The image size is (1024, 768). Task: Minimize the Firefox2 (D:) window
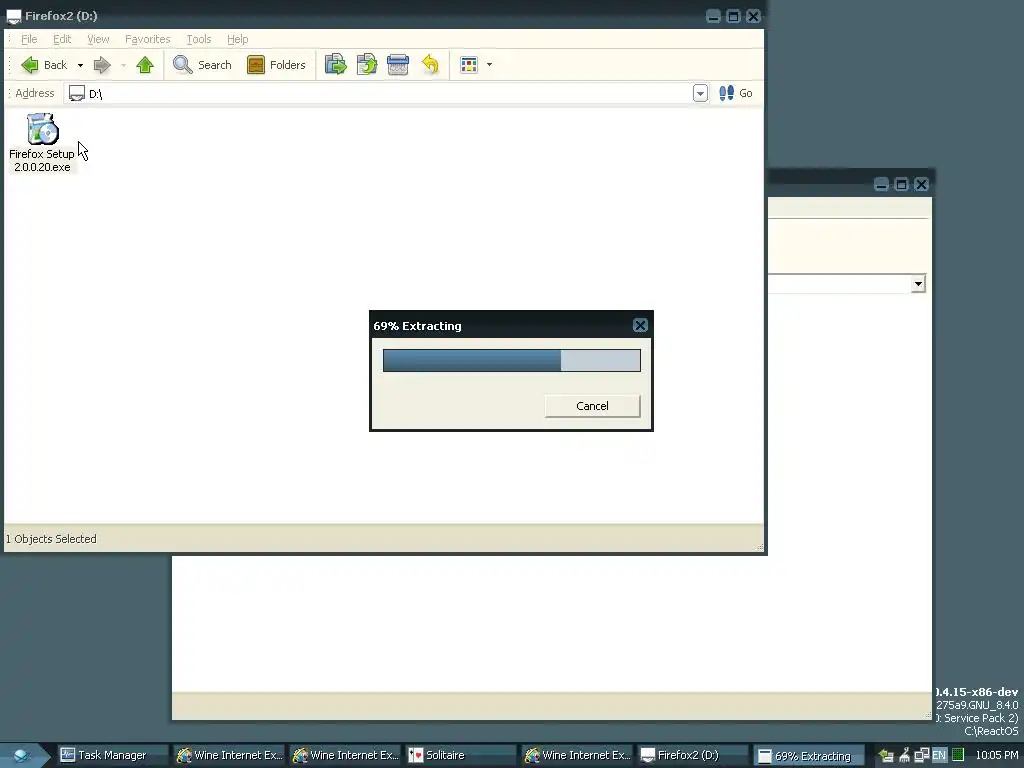click(x=713, y=16)
